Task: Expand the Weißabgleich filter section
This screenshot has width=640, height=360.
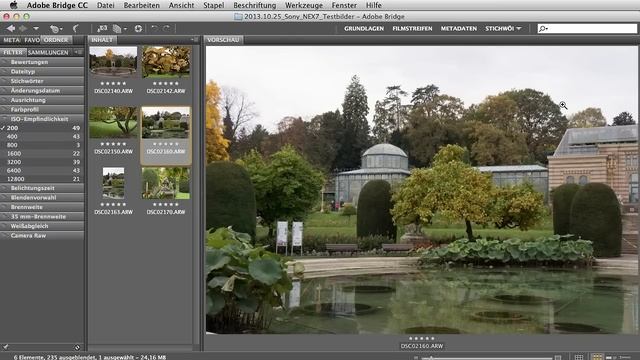Action: pos(42,226)
